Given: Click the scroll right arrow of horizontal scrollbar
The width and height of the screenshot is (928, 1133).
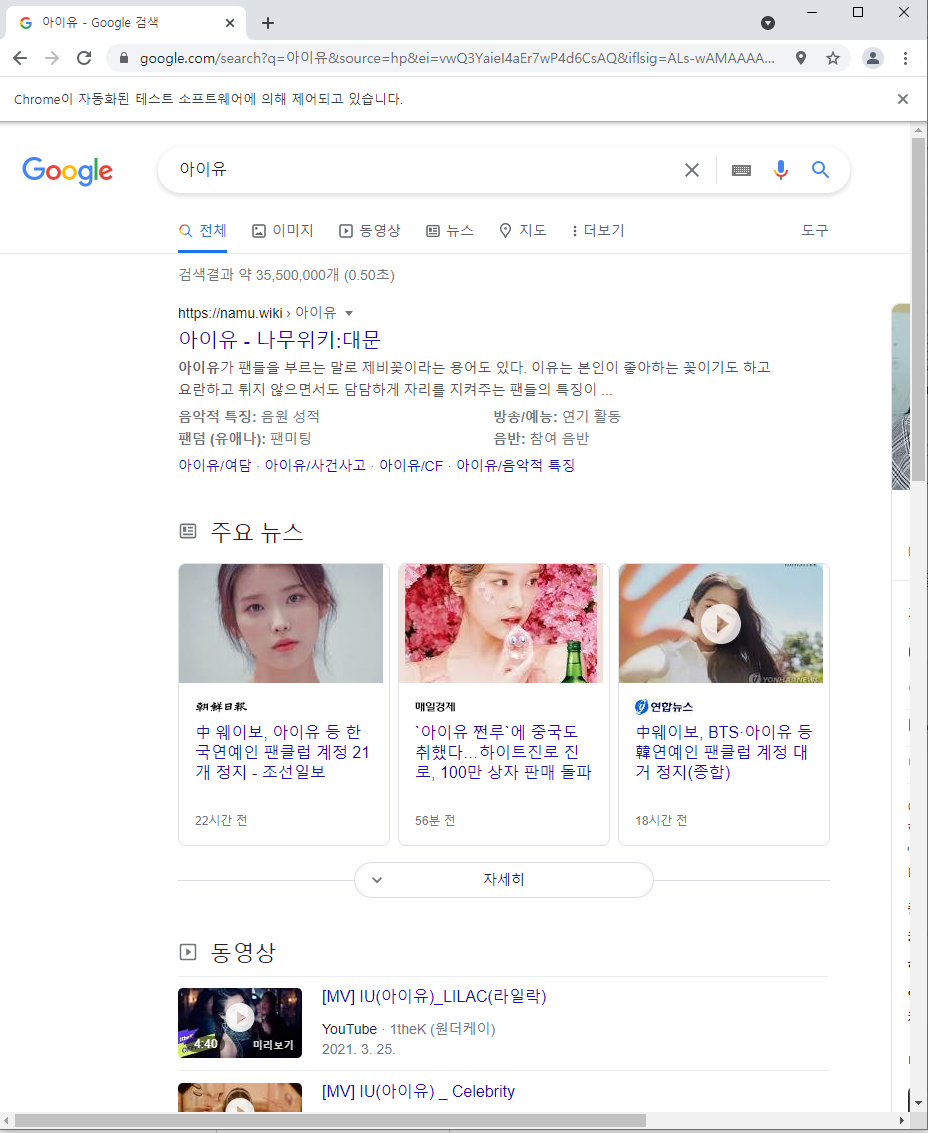Looking at the screenshot, I should coord(901,1121).
